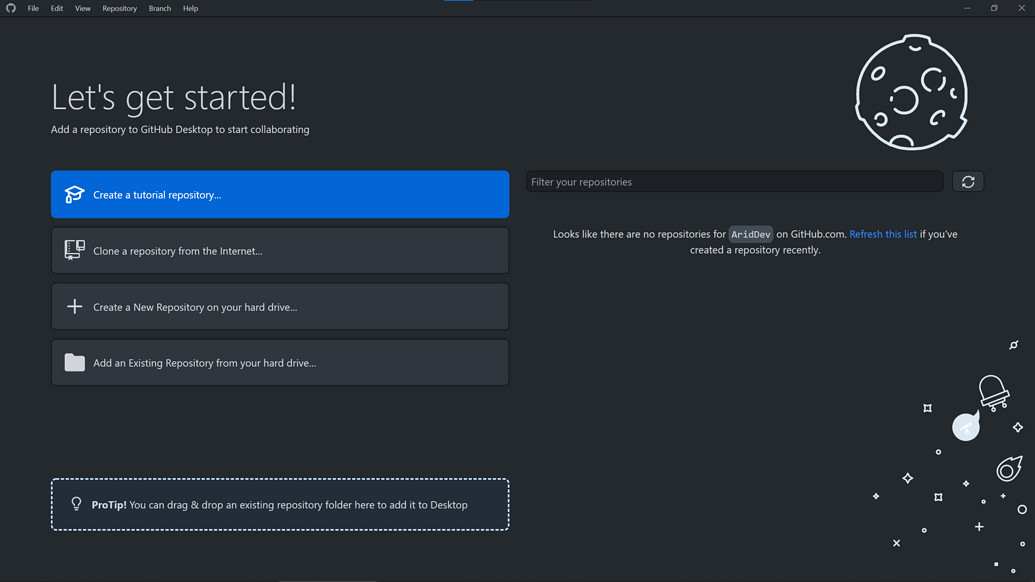Viewport: 1035px width, 582px height.
Task: Open the Repository menu
Action: tap(119, 8)
